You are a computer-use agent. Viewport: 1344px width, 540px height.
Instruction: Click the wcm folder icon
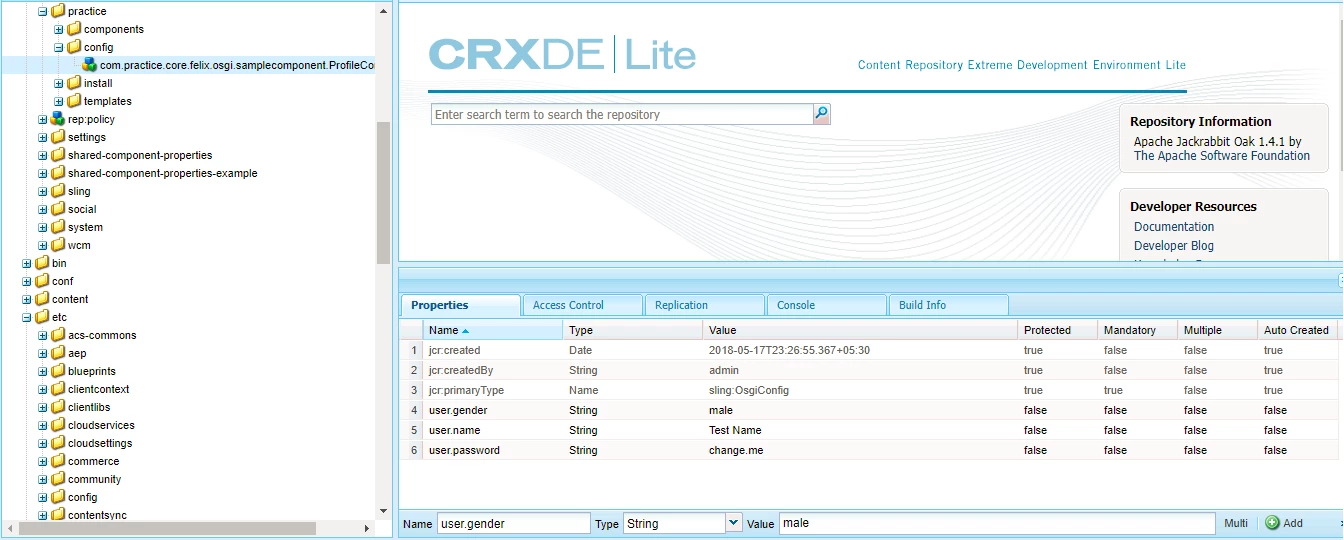[x=58, y=245]
